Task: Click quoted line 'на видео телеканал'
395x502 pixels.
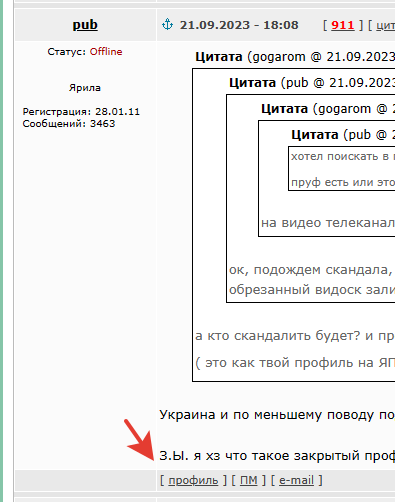Action: pyautogui.click(x=328, y=223)
